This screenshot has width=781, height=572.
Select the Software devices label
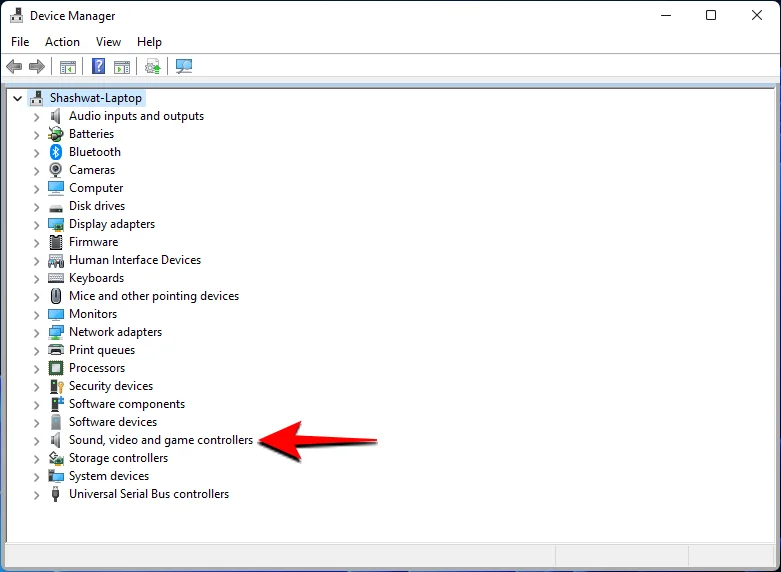click(113, 422)
